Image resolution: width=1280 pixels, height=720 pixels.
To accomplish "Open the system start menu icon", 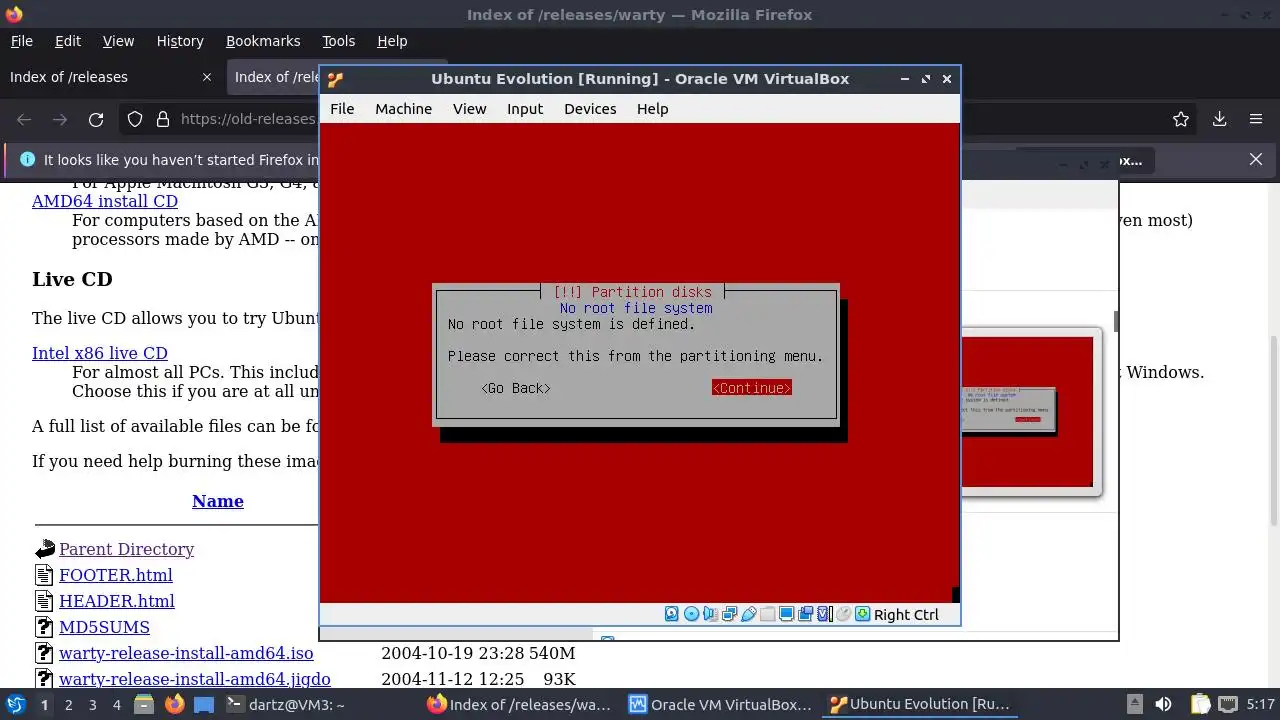I will click(15, 704).
